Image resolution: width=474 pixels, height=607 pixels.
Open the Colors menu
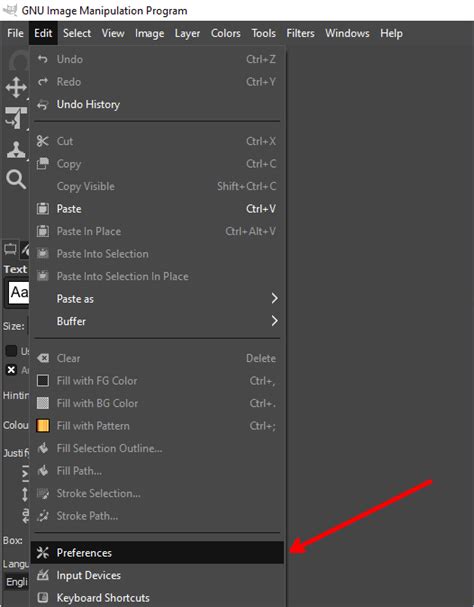(x=226, y=33)
